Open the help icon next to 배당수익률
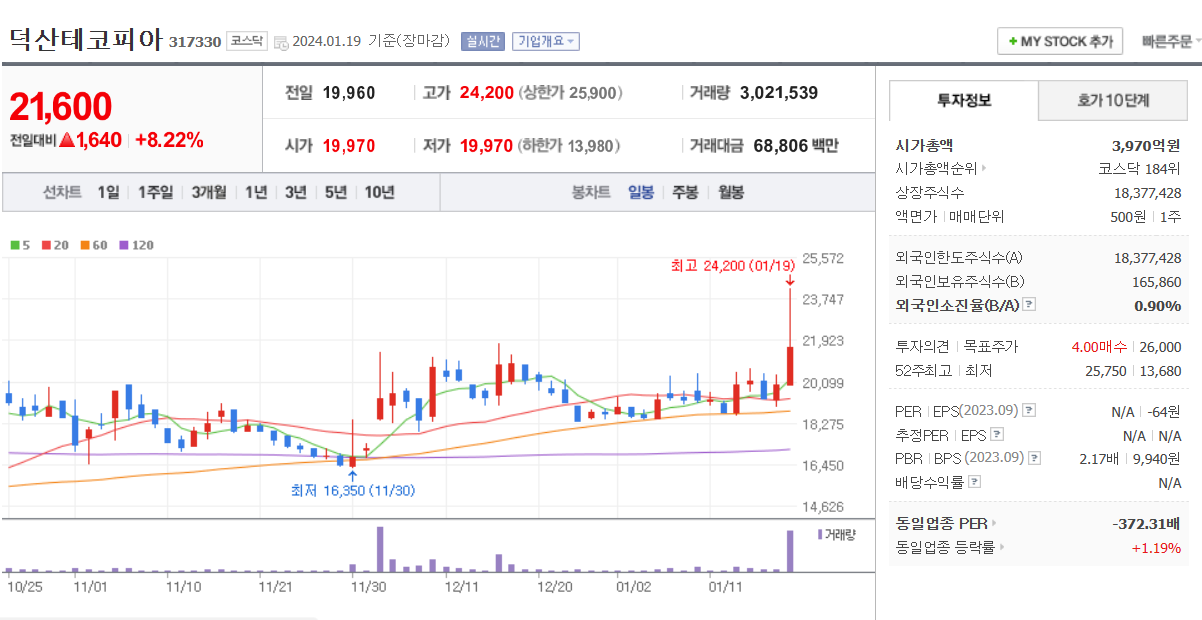This screenshot has height=620, width=1202. (975, 482)
